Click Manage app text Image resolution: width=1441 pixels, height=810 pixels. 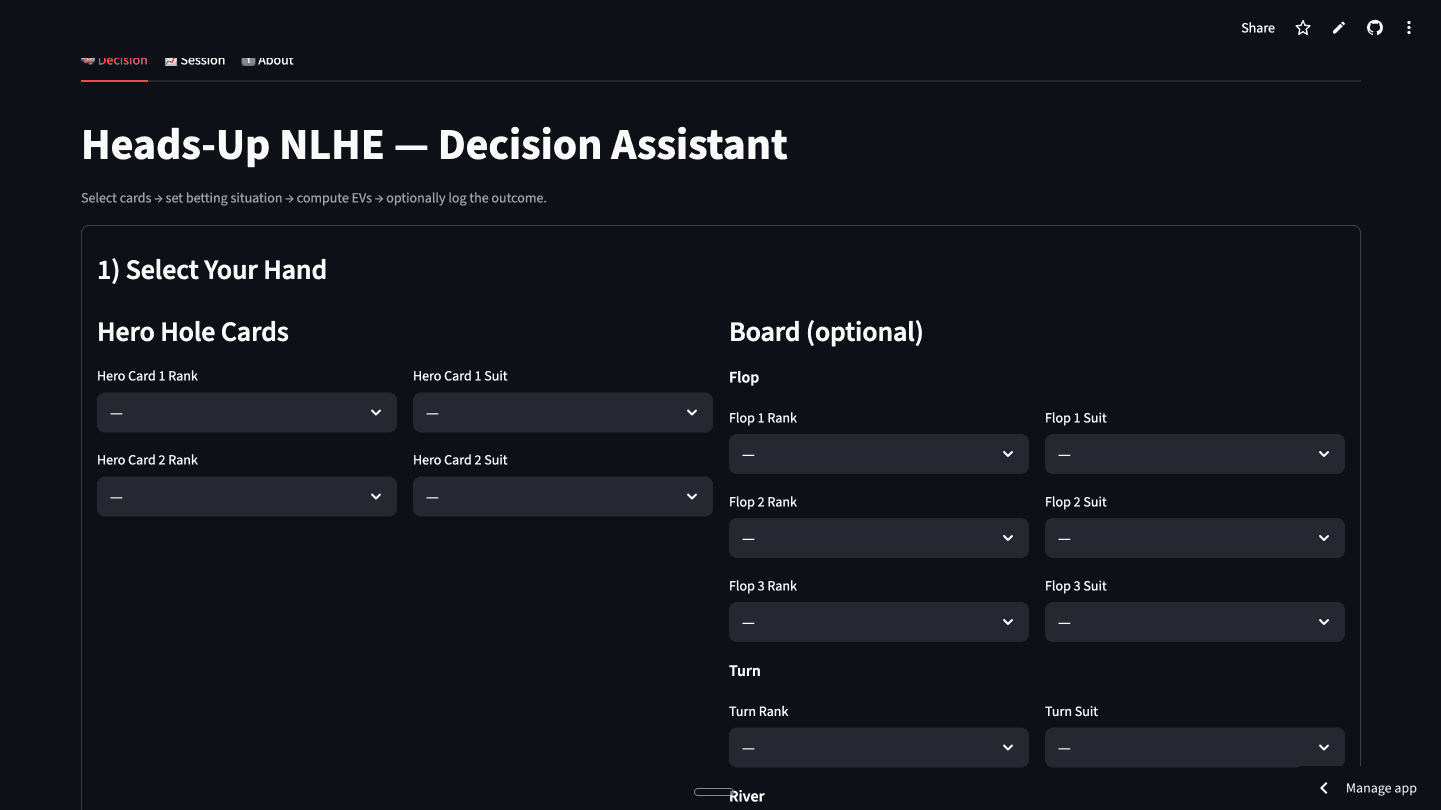pyautogui.click(x=1381, y=788)
